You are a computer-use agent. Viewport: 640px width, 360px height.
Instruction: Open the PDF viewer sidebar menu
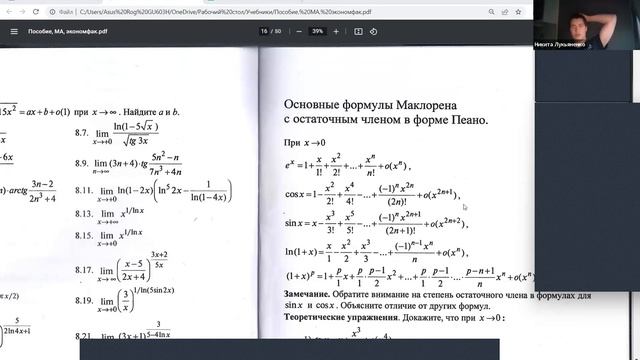click(14, 31)
